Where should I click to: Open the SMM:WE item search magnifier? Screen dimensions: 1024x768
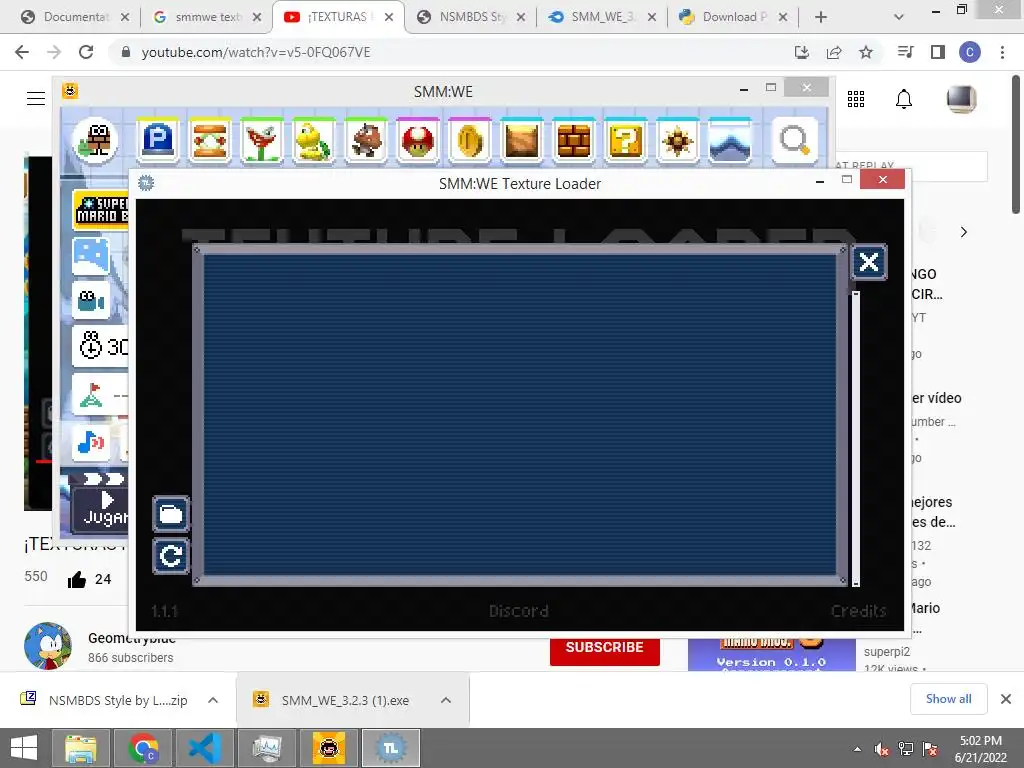[794, 140]
